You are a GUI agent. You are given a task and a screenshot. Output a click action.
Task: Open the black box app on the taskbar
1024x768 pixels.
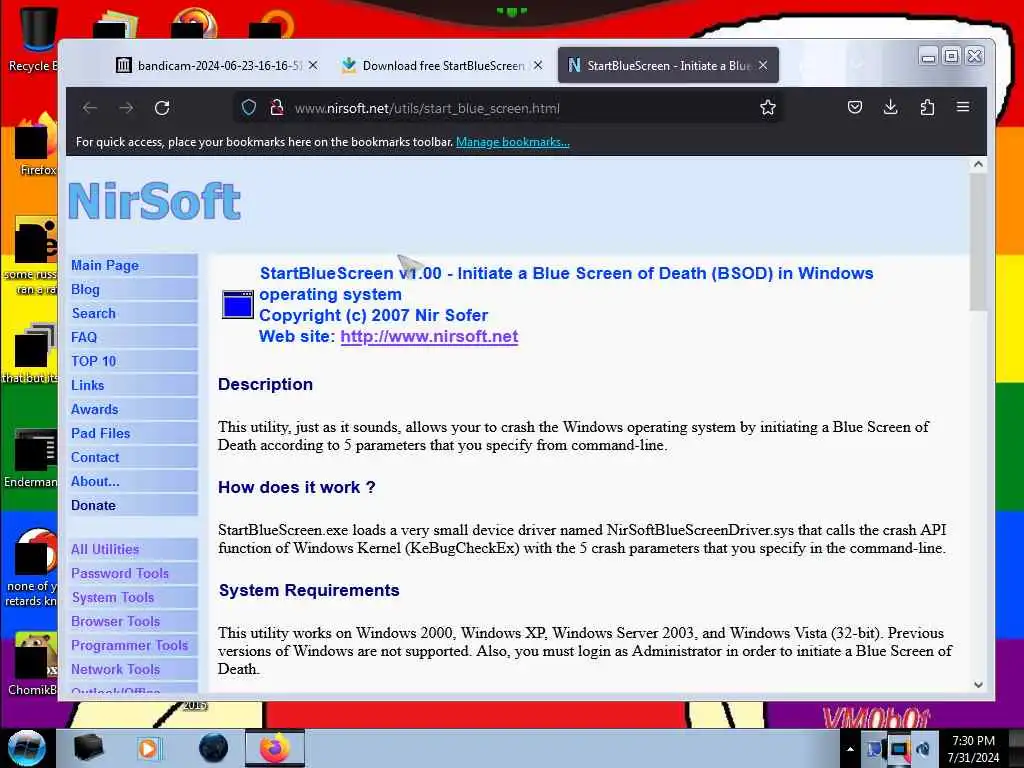coord(88,748)
